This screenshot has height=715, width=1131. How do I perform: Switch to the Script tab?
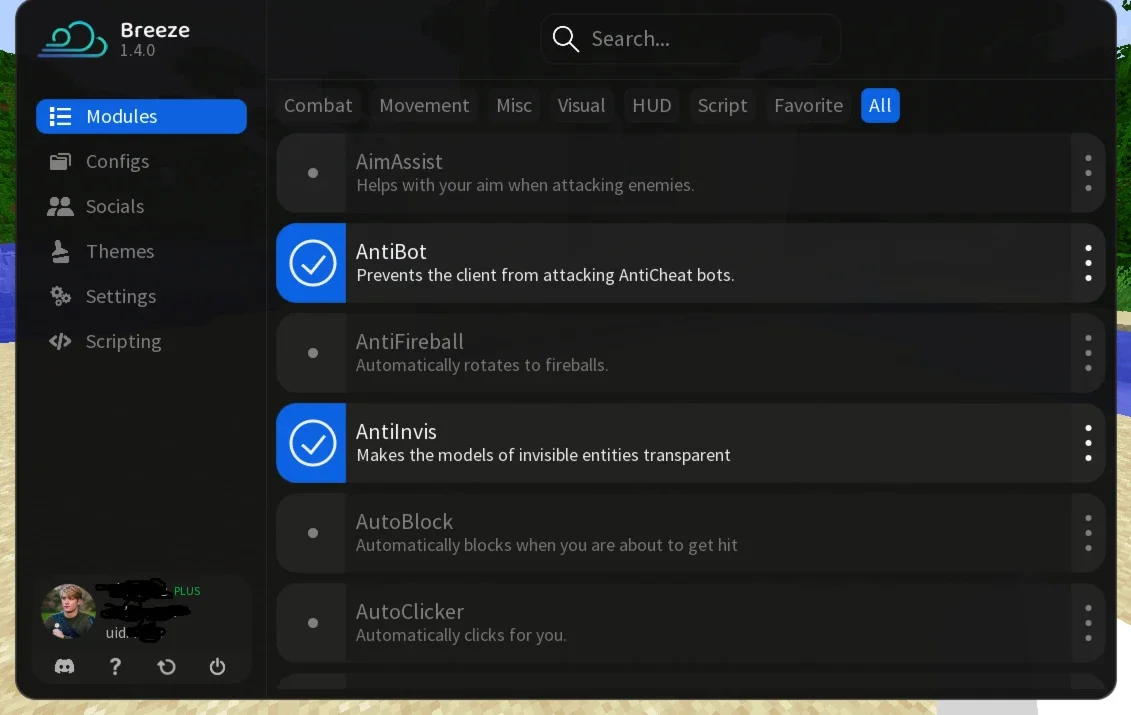coord(722,105)
